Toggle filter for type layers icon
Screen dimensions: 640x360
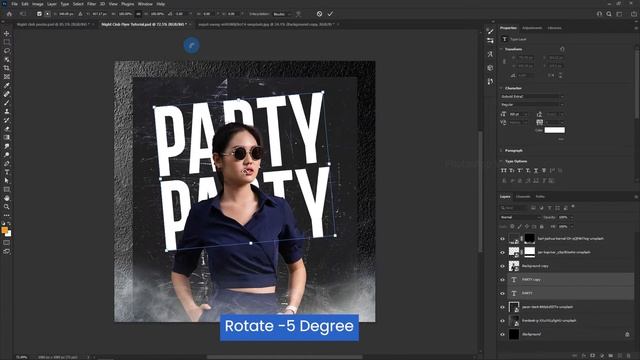[x=549, y=208]
